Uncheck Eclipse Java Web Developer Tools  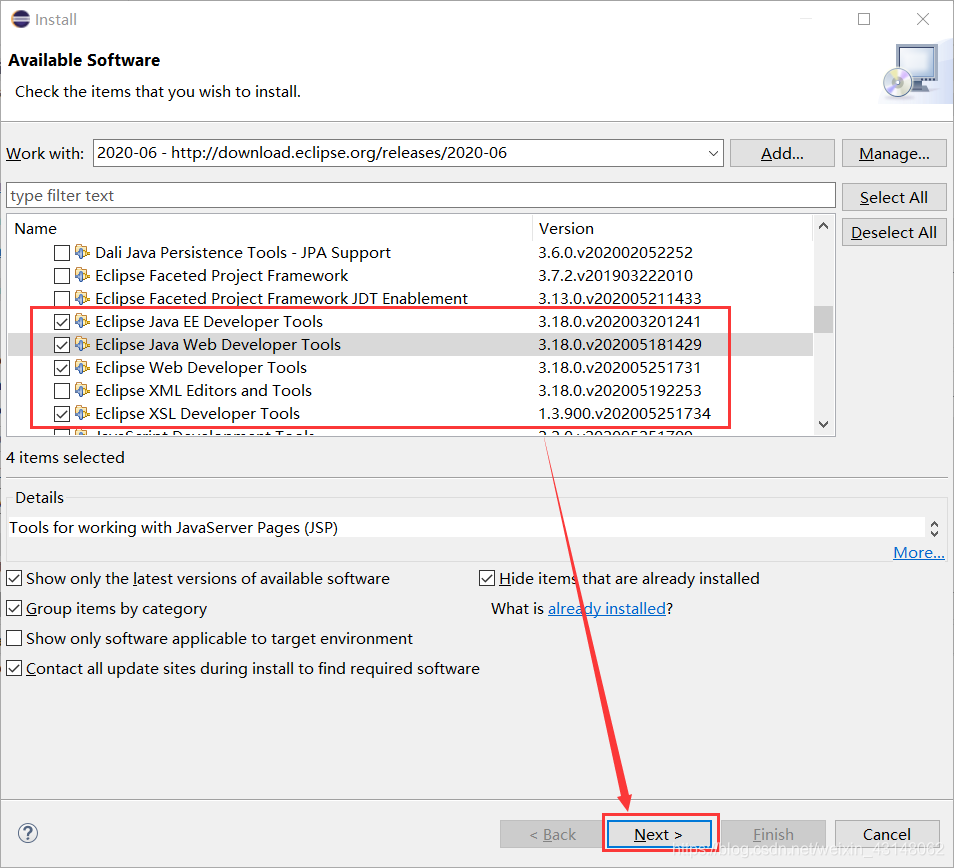(61, 345)
